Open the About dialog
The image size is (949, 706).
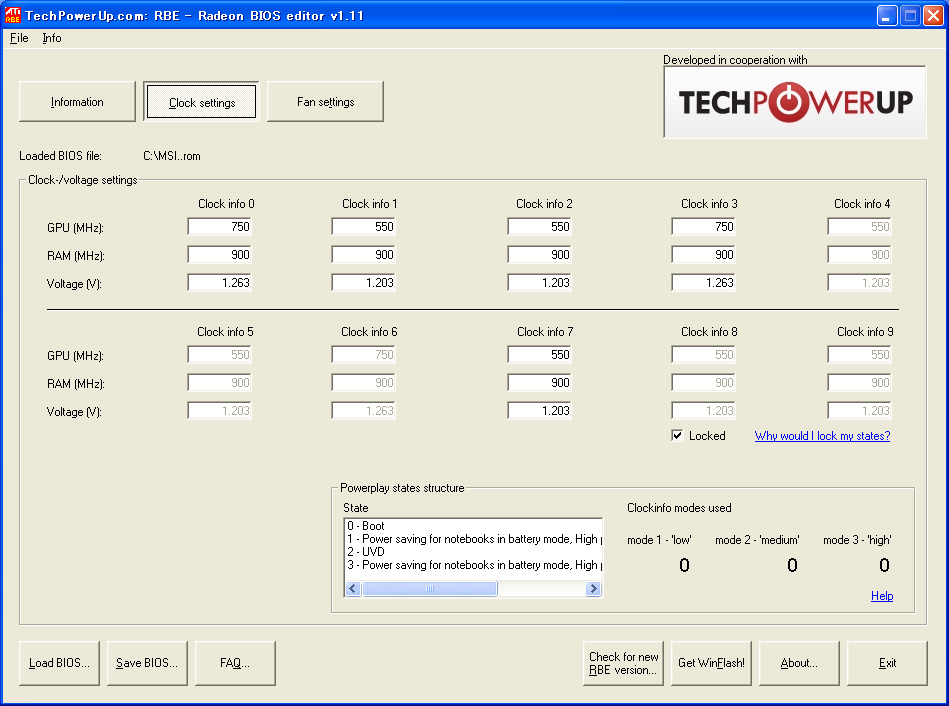799,663
